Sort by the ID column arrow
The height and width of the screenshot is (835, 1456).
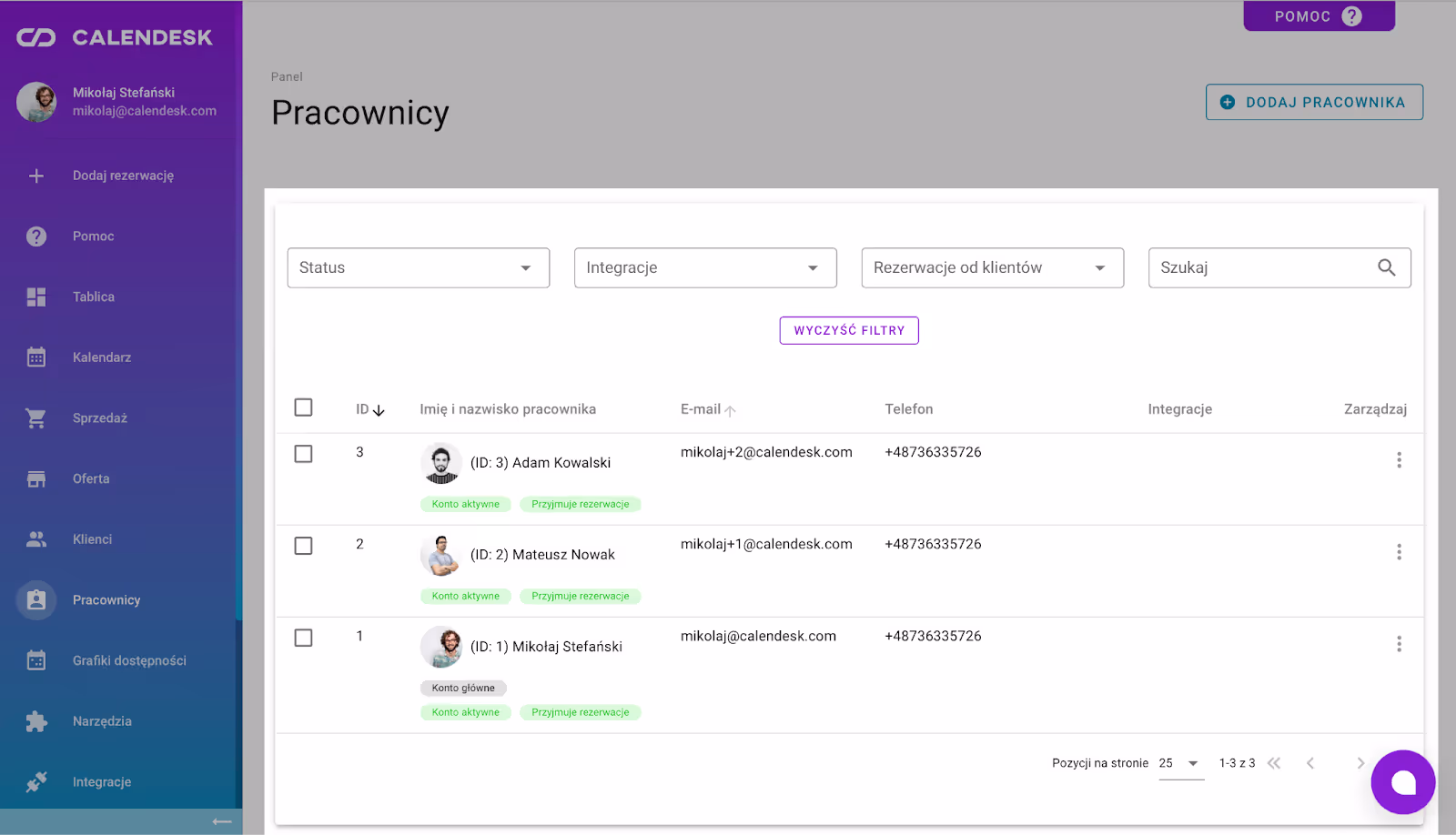point(379,410)
